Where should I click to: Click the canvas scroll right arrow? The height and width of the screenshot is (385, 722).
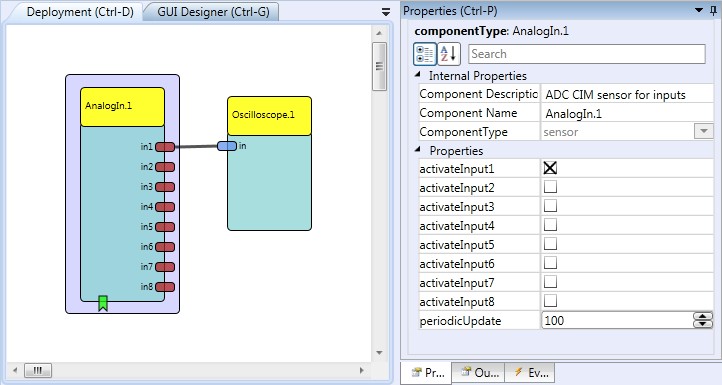pos(361,370)
